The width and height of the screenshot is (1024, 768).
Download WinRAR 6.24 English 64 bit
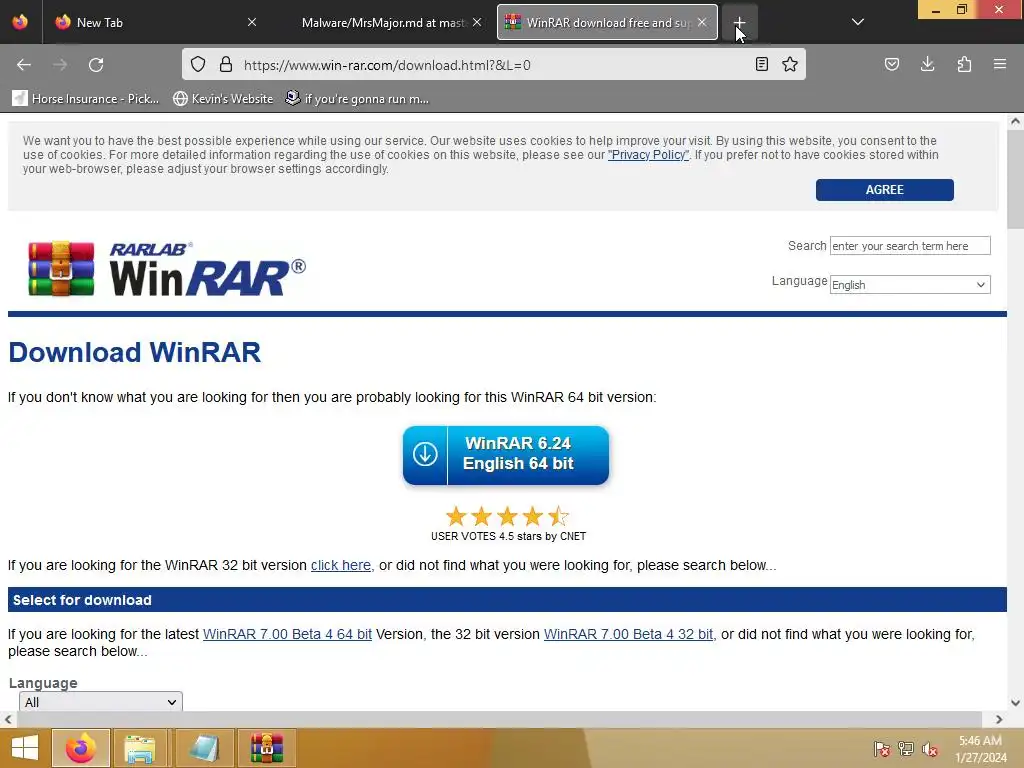(x=505, y=455)
